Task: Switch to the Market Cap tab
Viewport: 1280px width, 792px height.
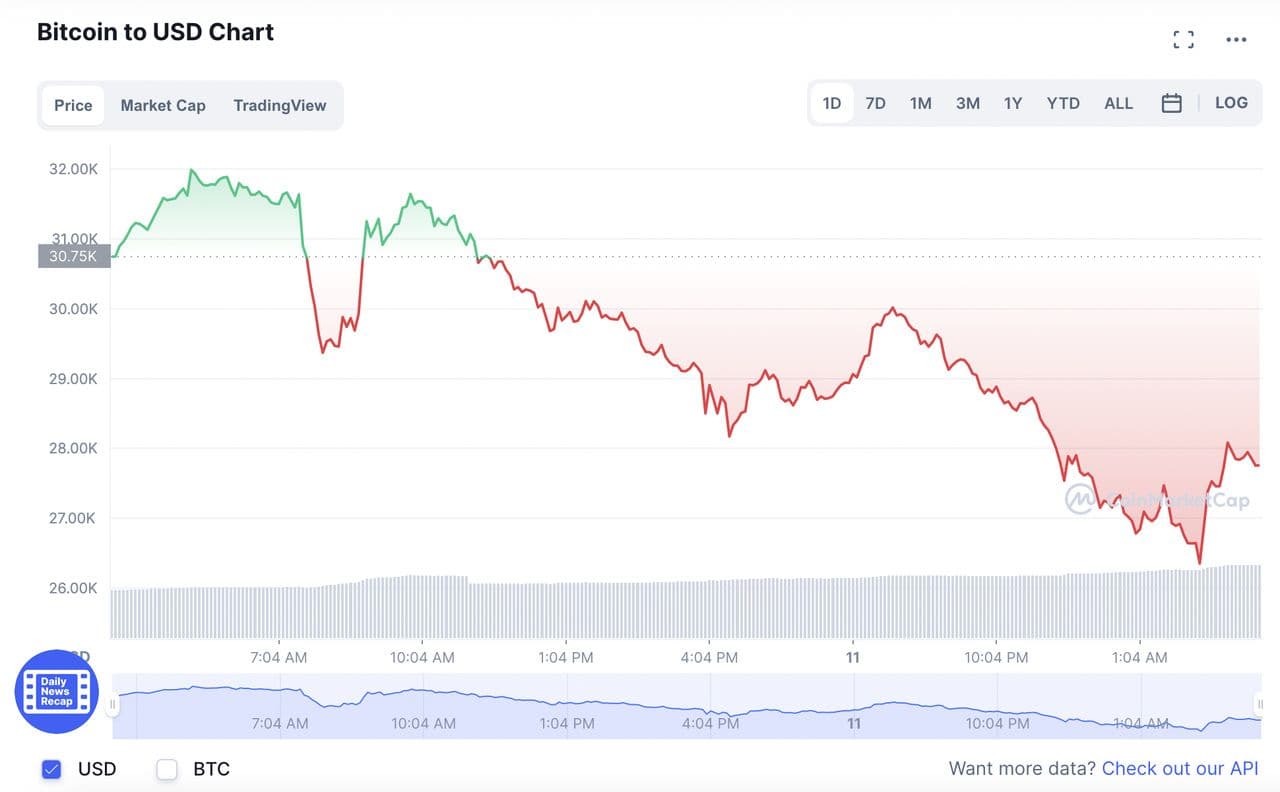Action: coord(163,105)
